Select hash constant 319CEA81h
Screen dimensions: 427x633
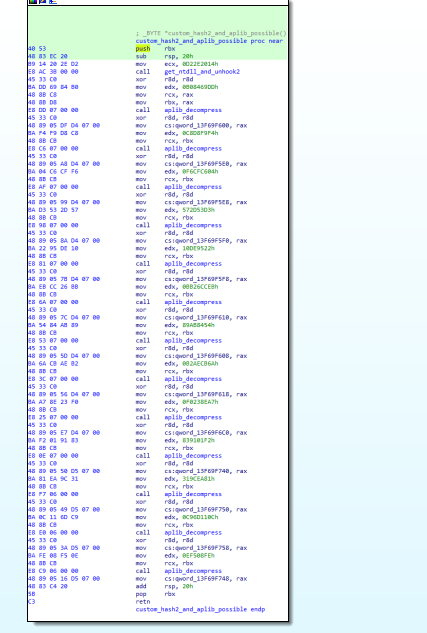pos(198,479)
